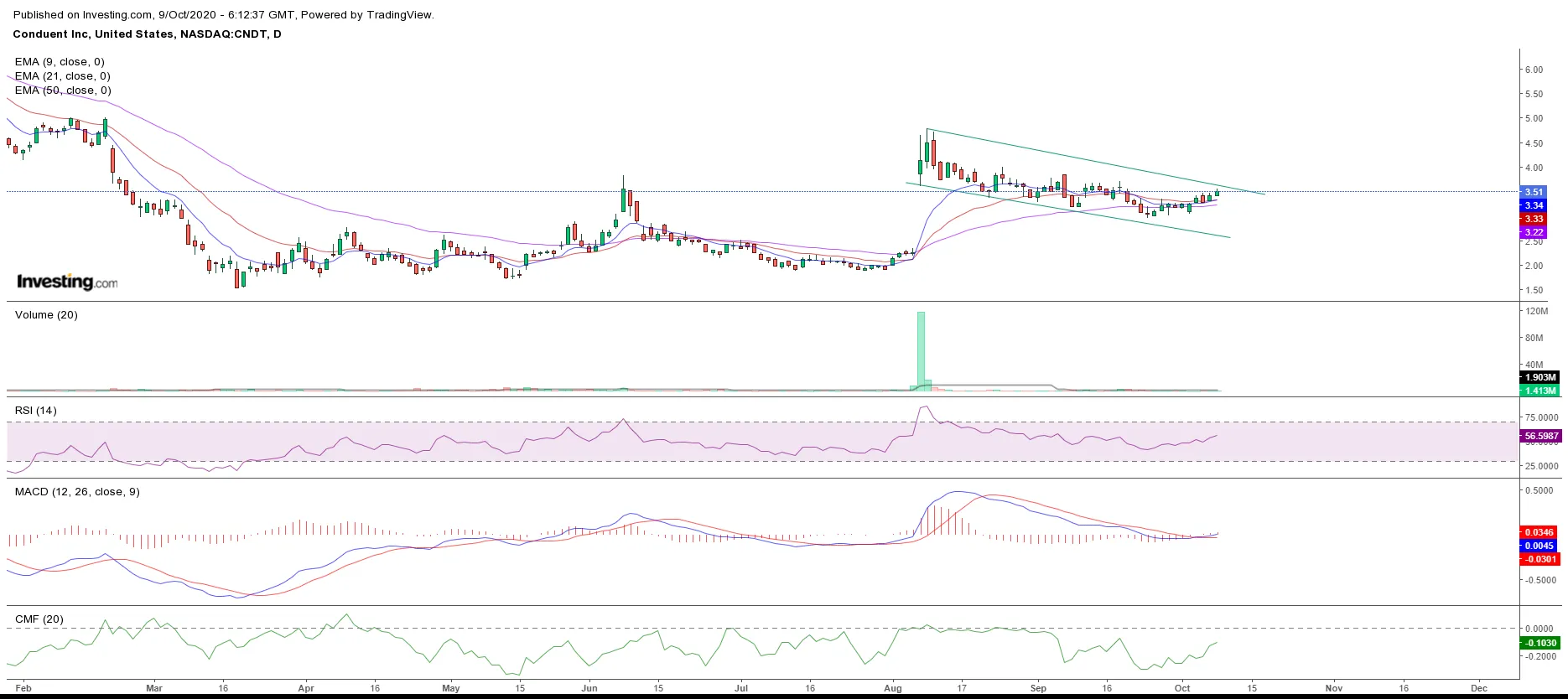Select the EMA (21, close, 0) indicator label
The height and width of the screenshot is (699, 1568).
(62, 76)
